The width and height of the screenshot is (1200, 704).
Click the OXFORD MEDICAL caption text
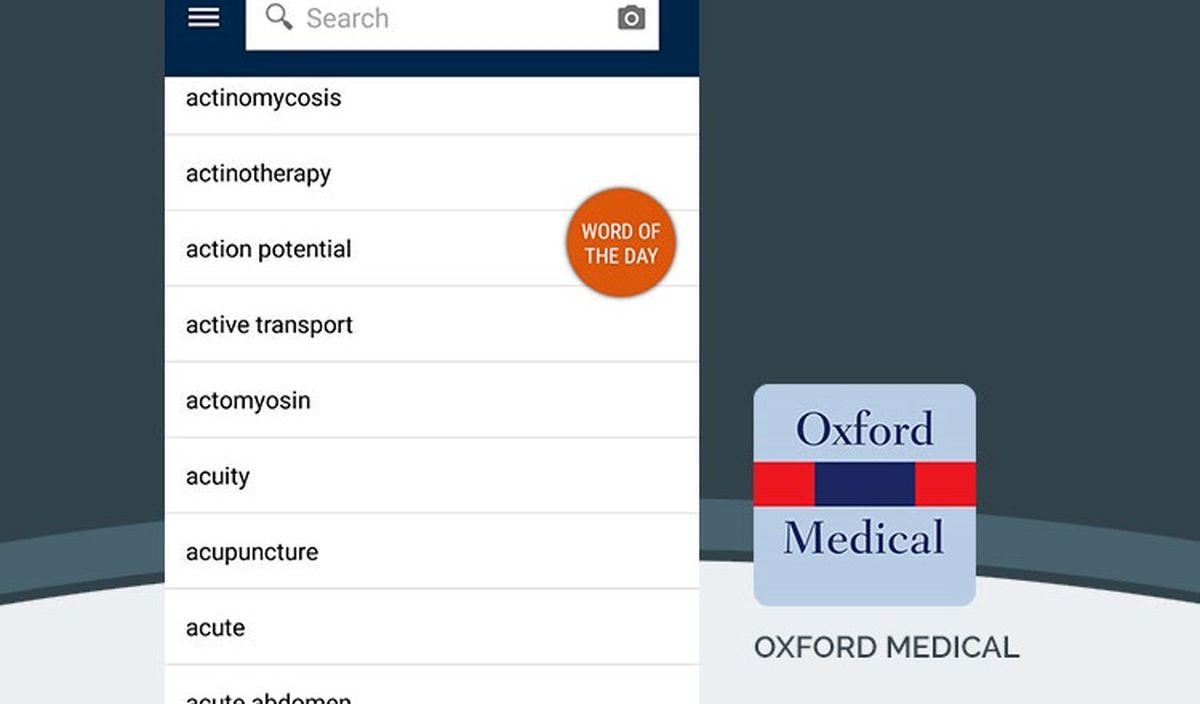[x=886, y=647]
